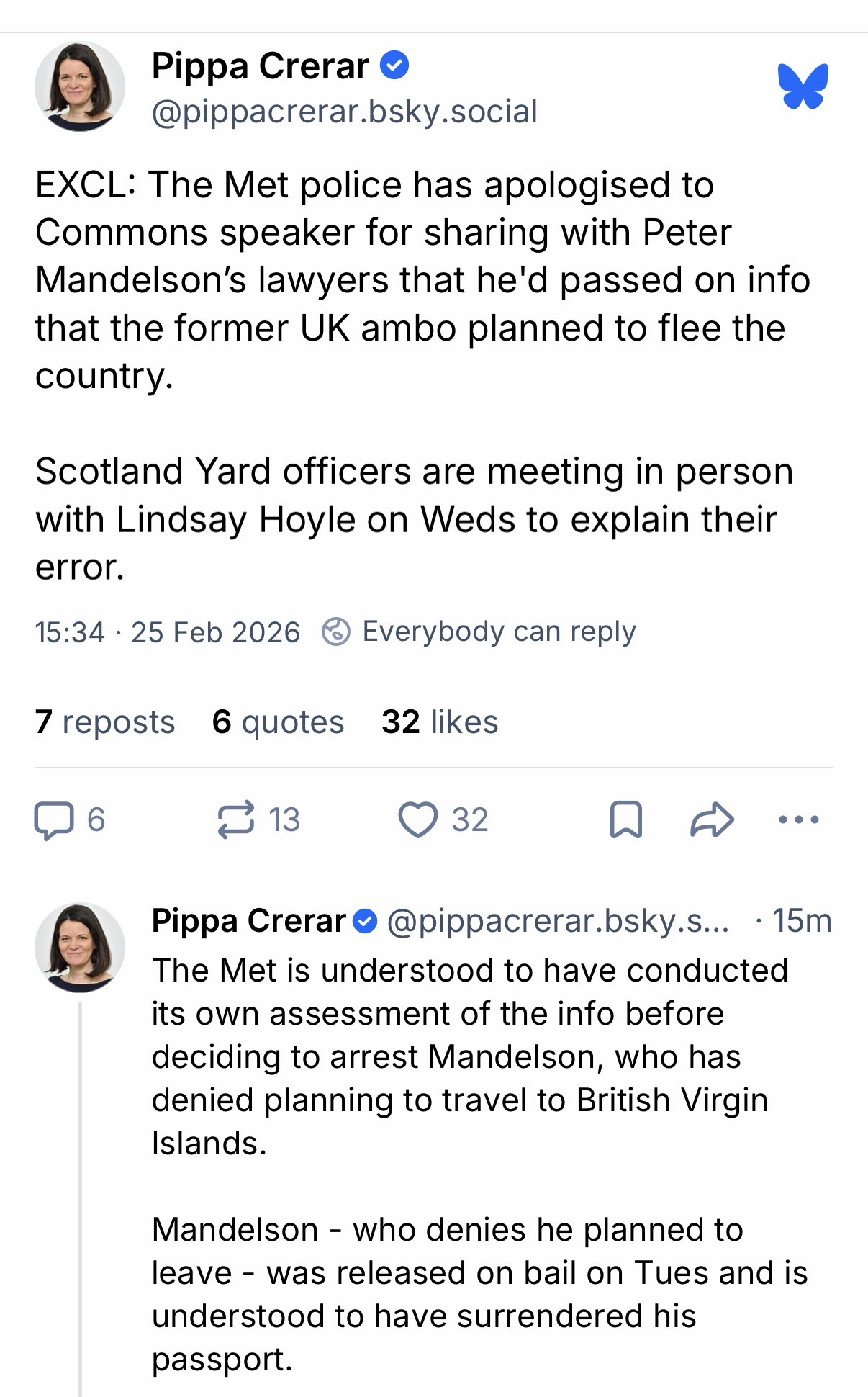Like the post with the heart icon

418,820
